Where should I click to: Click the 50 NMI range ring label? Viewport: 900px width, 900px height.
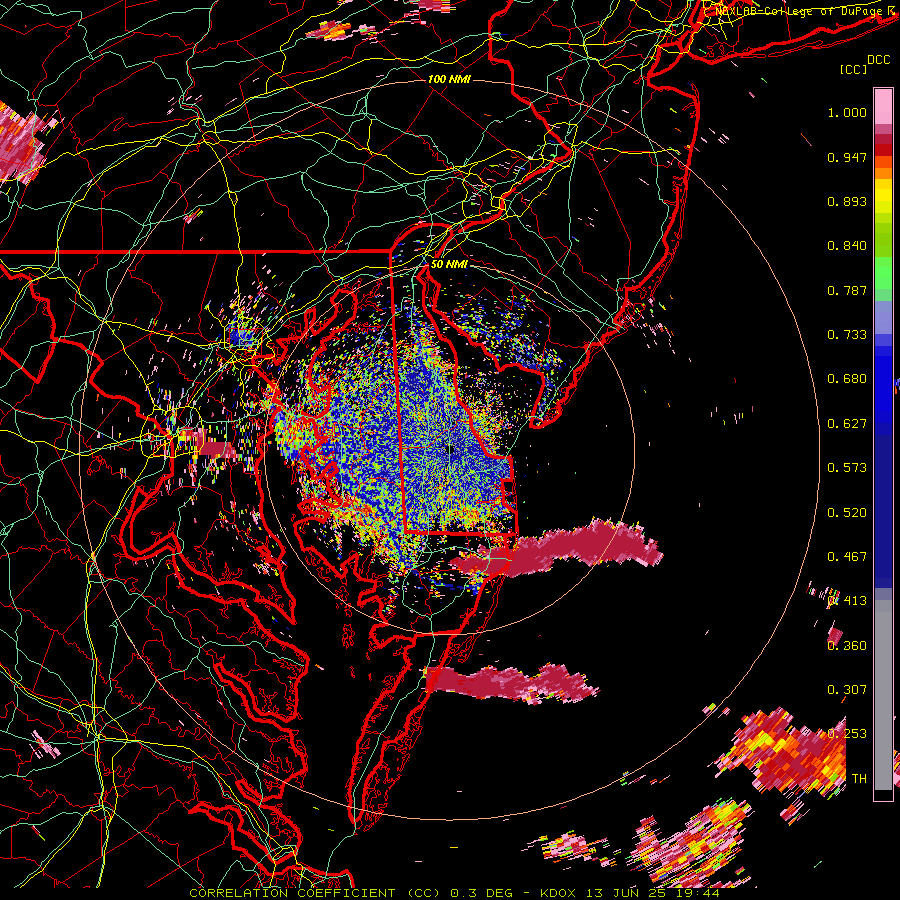pos(449,264)
